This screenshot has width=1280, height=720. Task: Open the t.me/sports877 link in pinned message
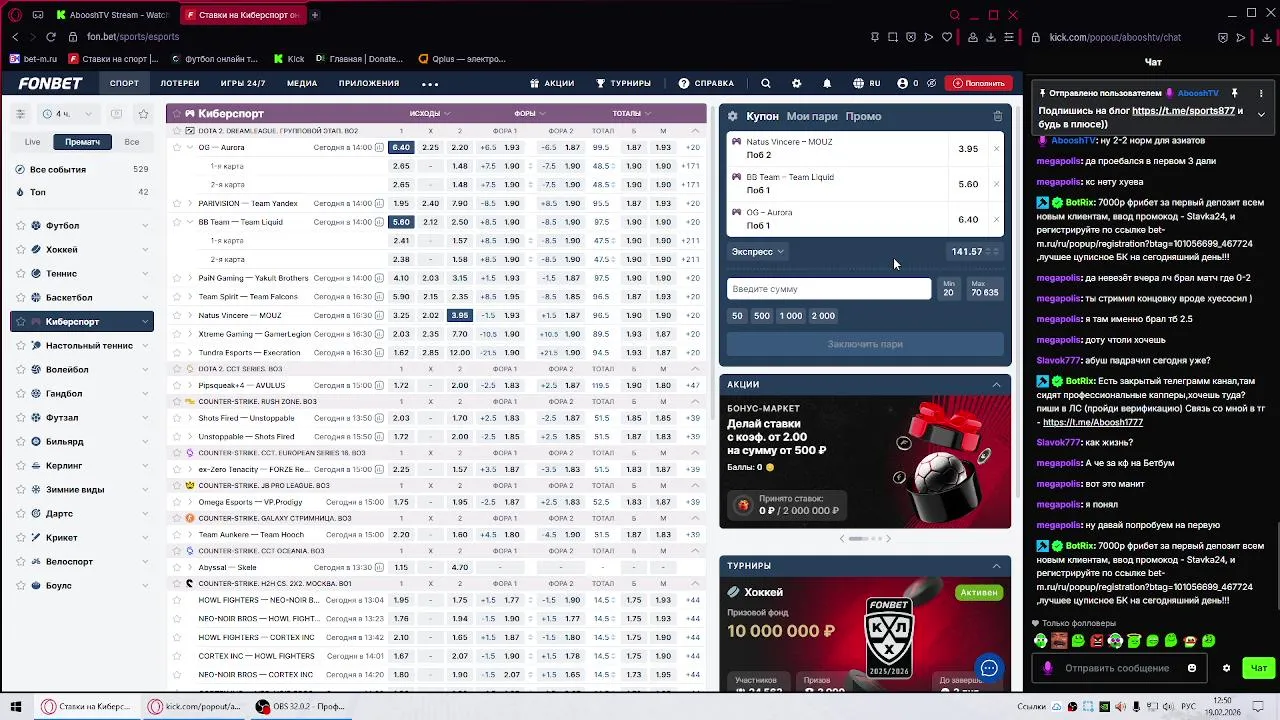click(1183, 111)
